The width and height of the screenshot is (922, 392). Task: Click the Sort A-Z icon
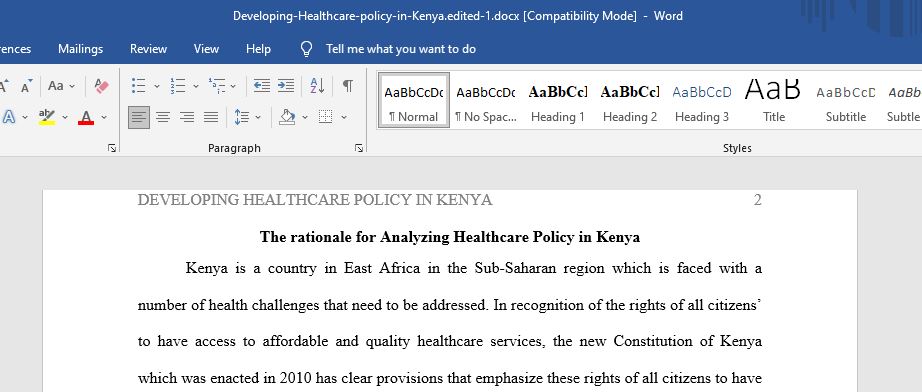tap(317, 86)
